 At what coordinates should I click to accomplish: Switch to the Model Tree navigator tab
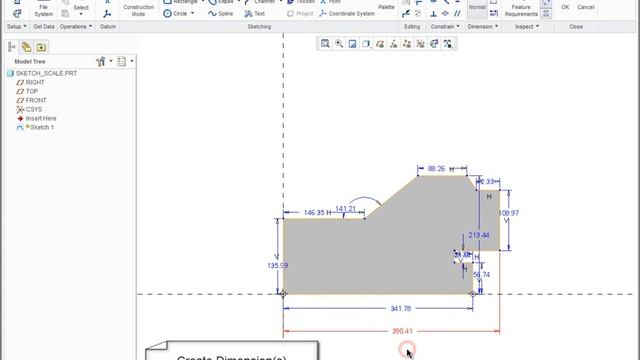pyautogui.click(x=12, y=47)
